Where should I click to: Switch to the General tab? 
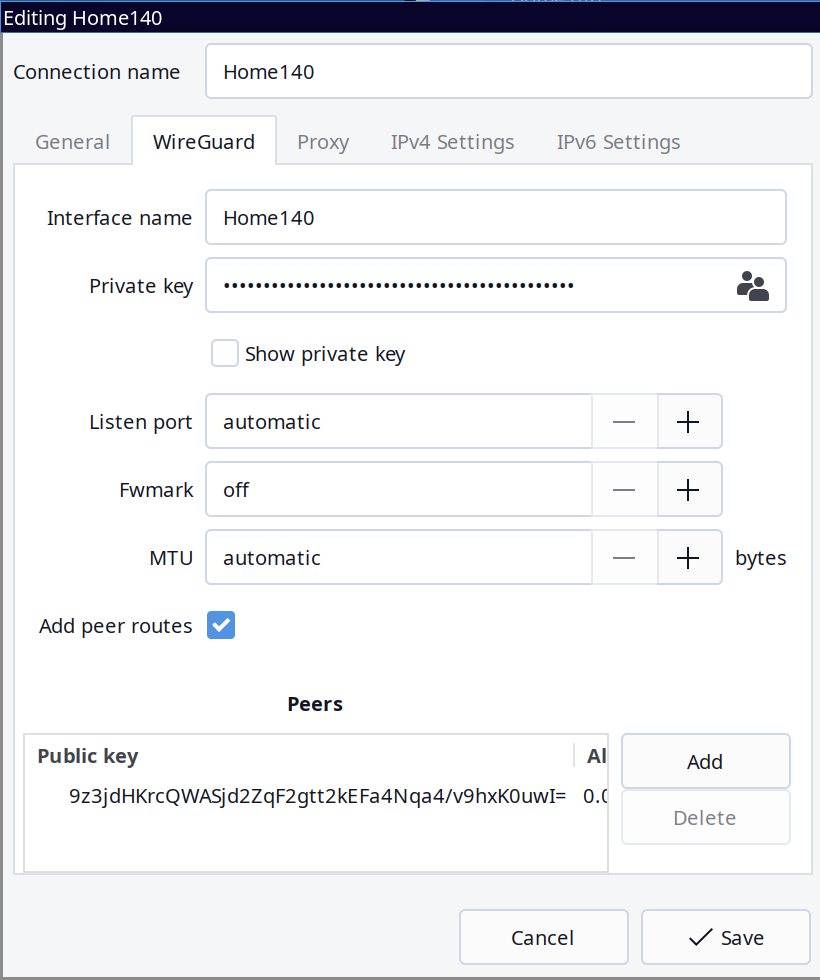[x=72, y=142]
